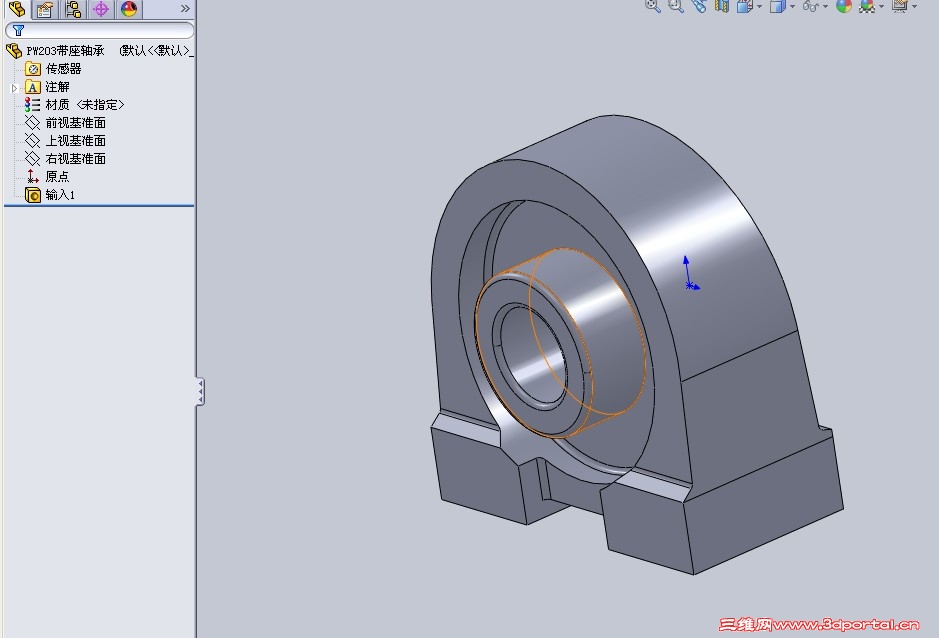Open Apply Scene dropdown arrow

tap(882, 7)
